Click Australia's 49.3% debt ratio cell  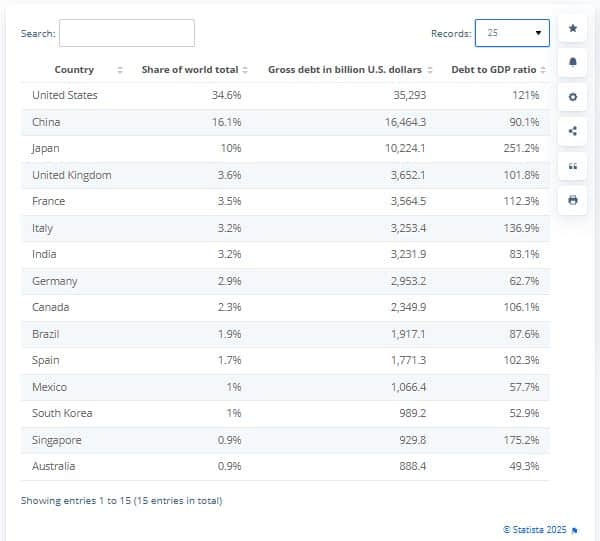click(525, 466)
